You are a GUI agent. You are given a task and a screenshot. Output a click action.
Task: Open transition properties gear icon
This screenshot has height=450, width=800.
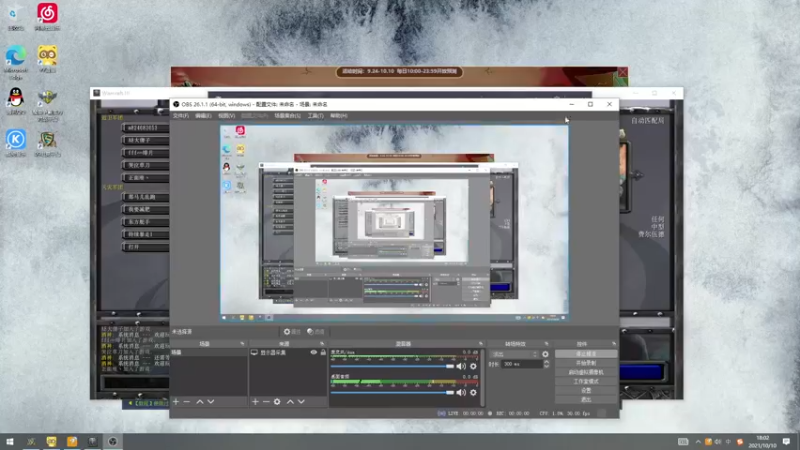click(545, 354)
